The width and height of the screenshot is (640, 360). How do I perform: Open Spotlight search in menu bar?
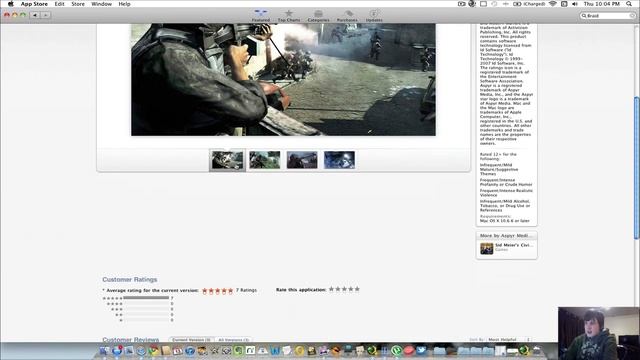[629, 4]
